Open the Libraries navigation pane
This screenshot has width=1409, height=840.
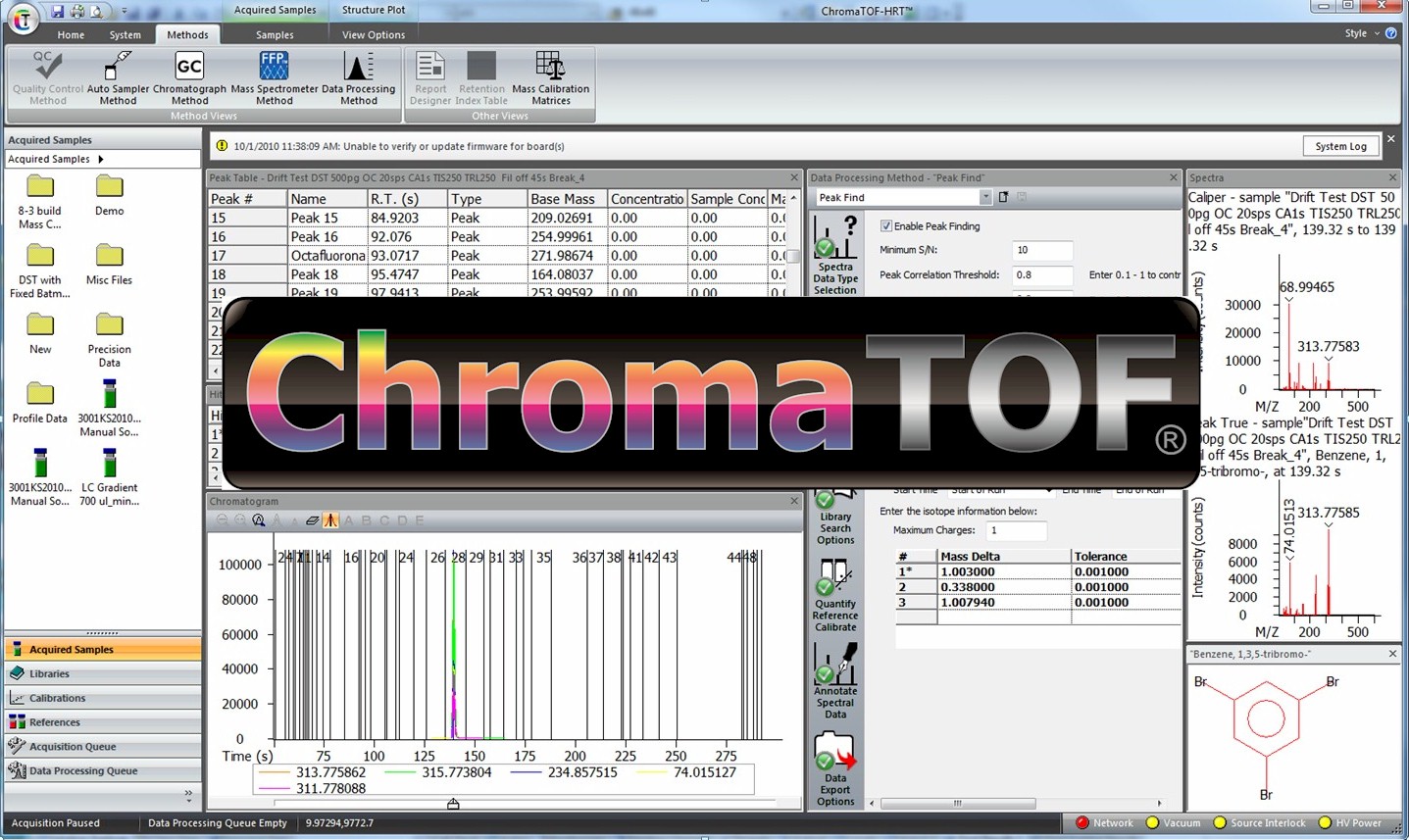(49, 674)
